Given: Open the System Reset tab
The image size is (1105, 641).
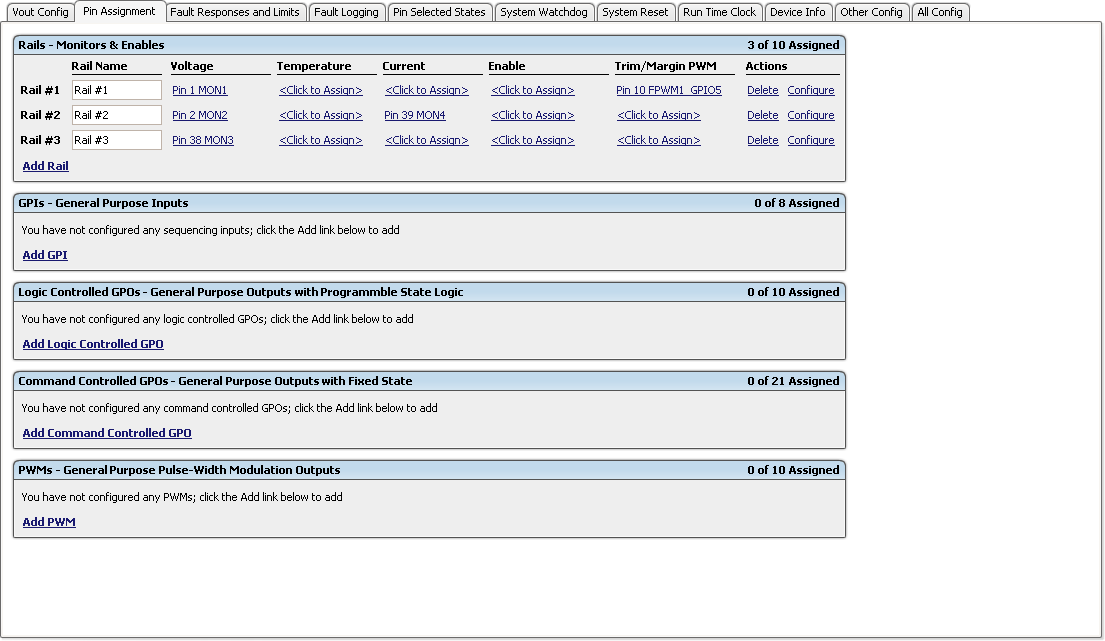Looking at the screenshot, I should tap(636, 12).
